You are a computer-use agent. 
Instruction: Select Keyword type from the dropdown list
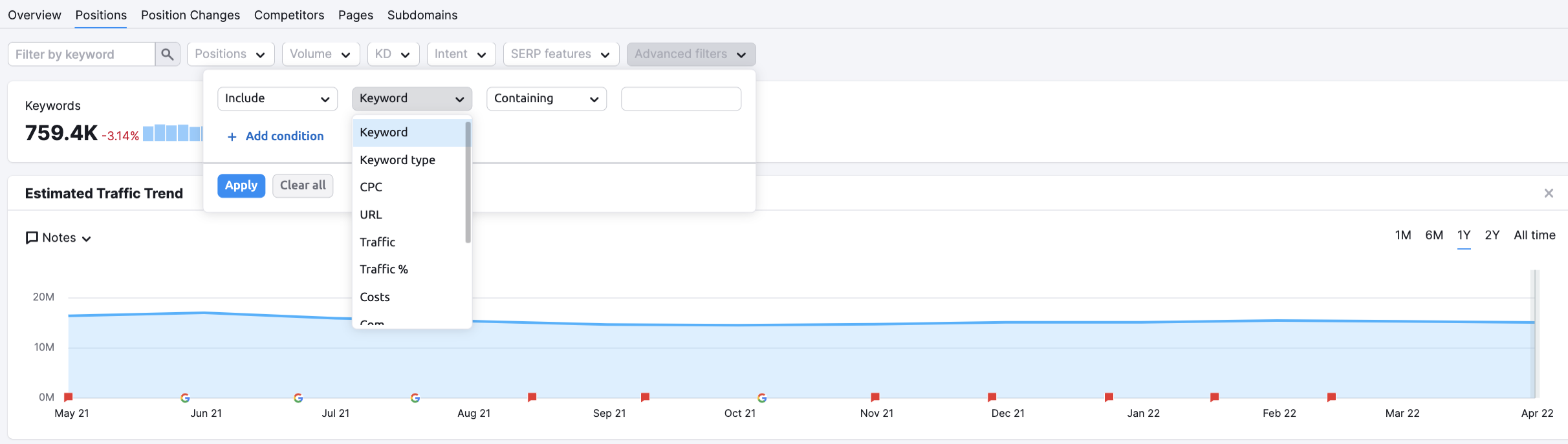(397, 160)
